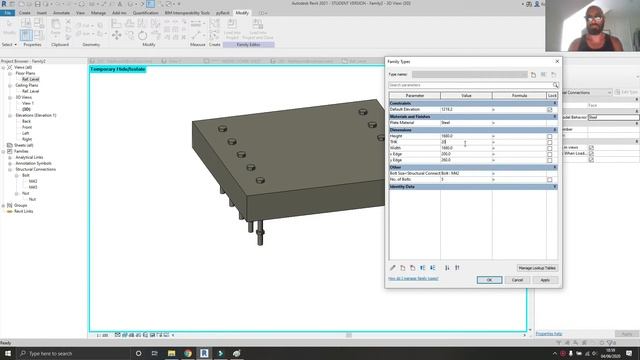The height and width of the screenshot is (360, 640).
Task: Click the Thk value cell
Action: (x=466, y=142)
